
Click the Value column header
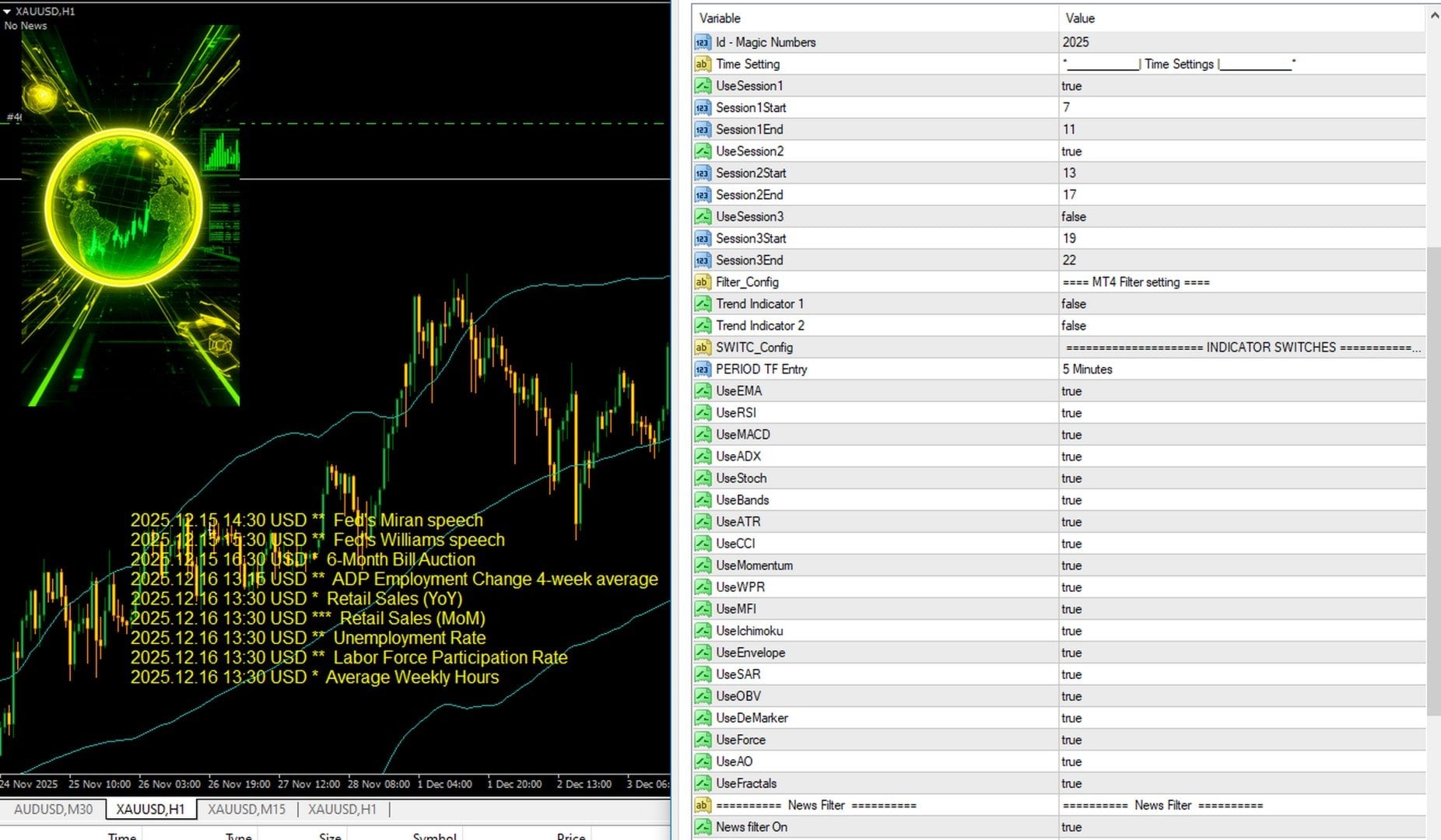point(1080,18)
